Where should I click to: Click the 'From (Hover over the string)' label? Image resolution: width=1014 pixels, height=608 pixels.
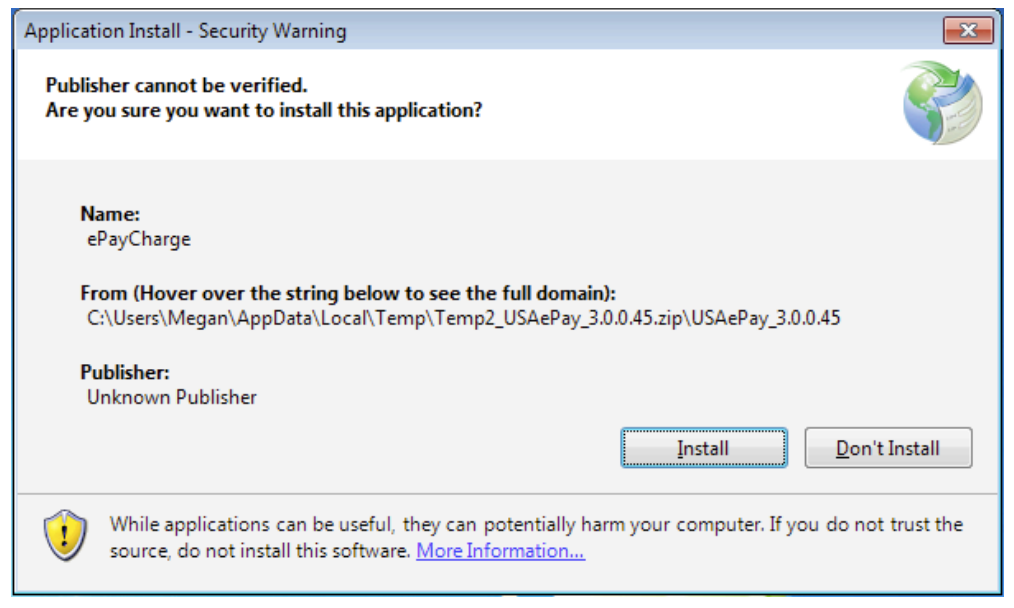tap(347, 294)
